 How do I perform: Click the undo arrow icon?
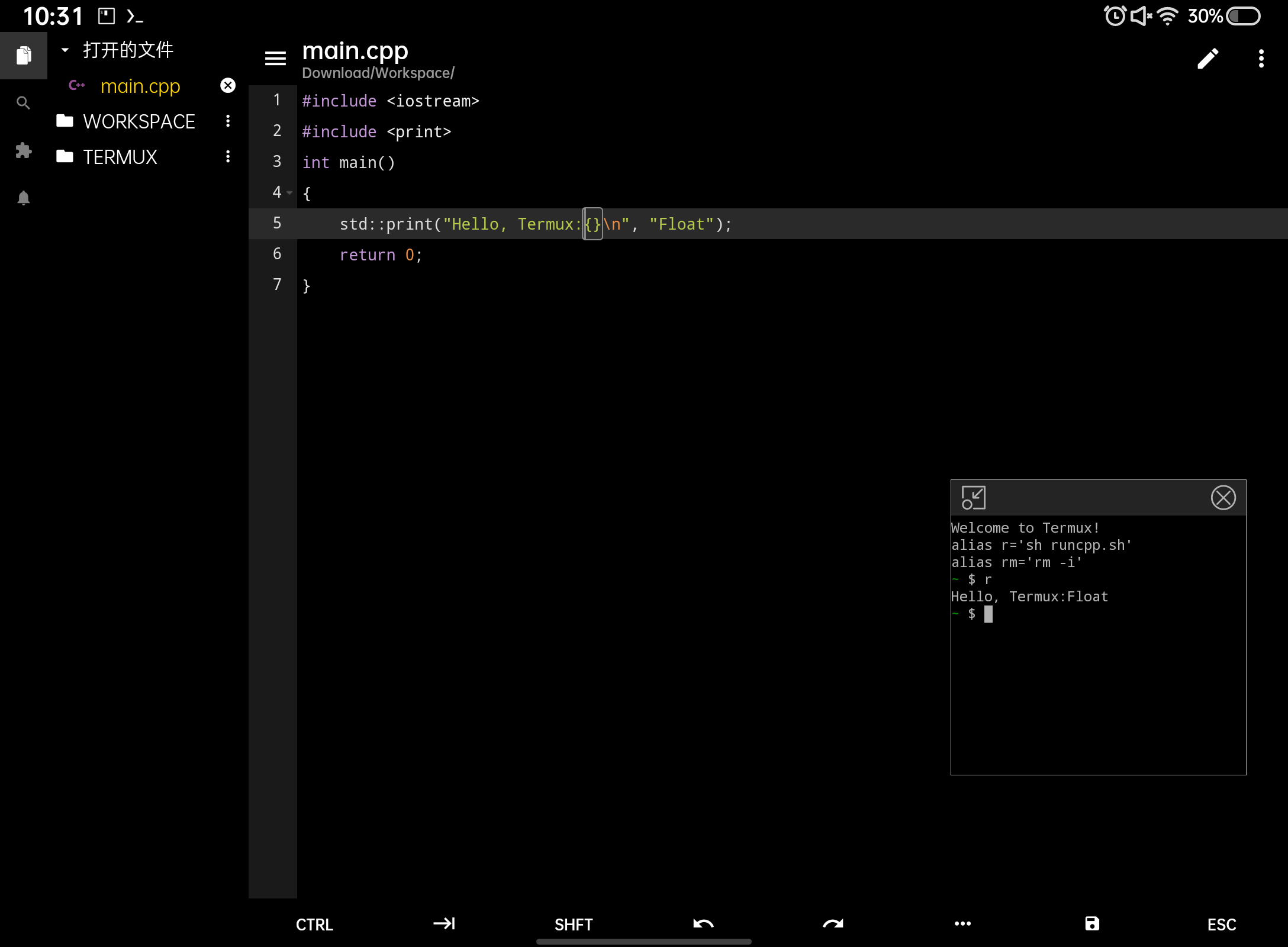tap(703, 924)
